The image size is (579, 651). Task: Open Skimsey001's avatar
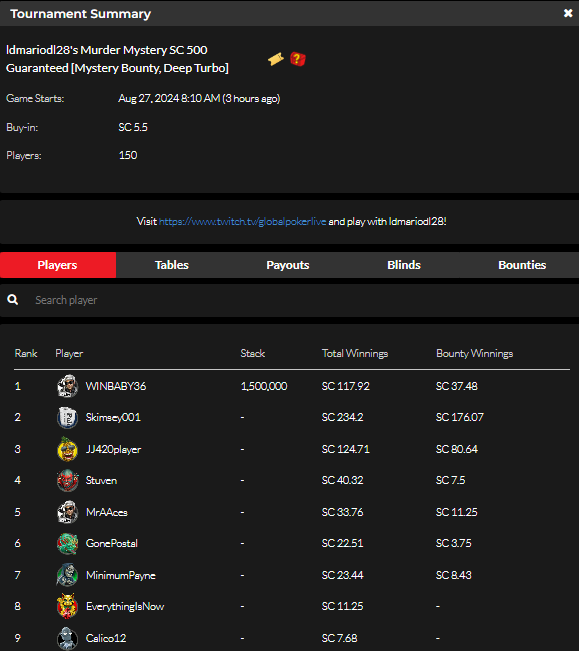click(67, 417)
